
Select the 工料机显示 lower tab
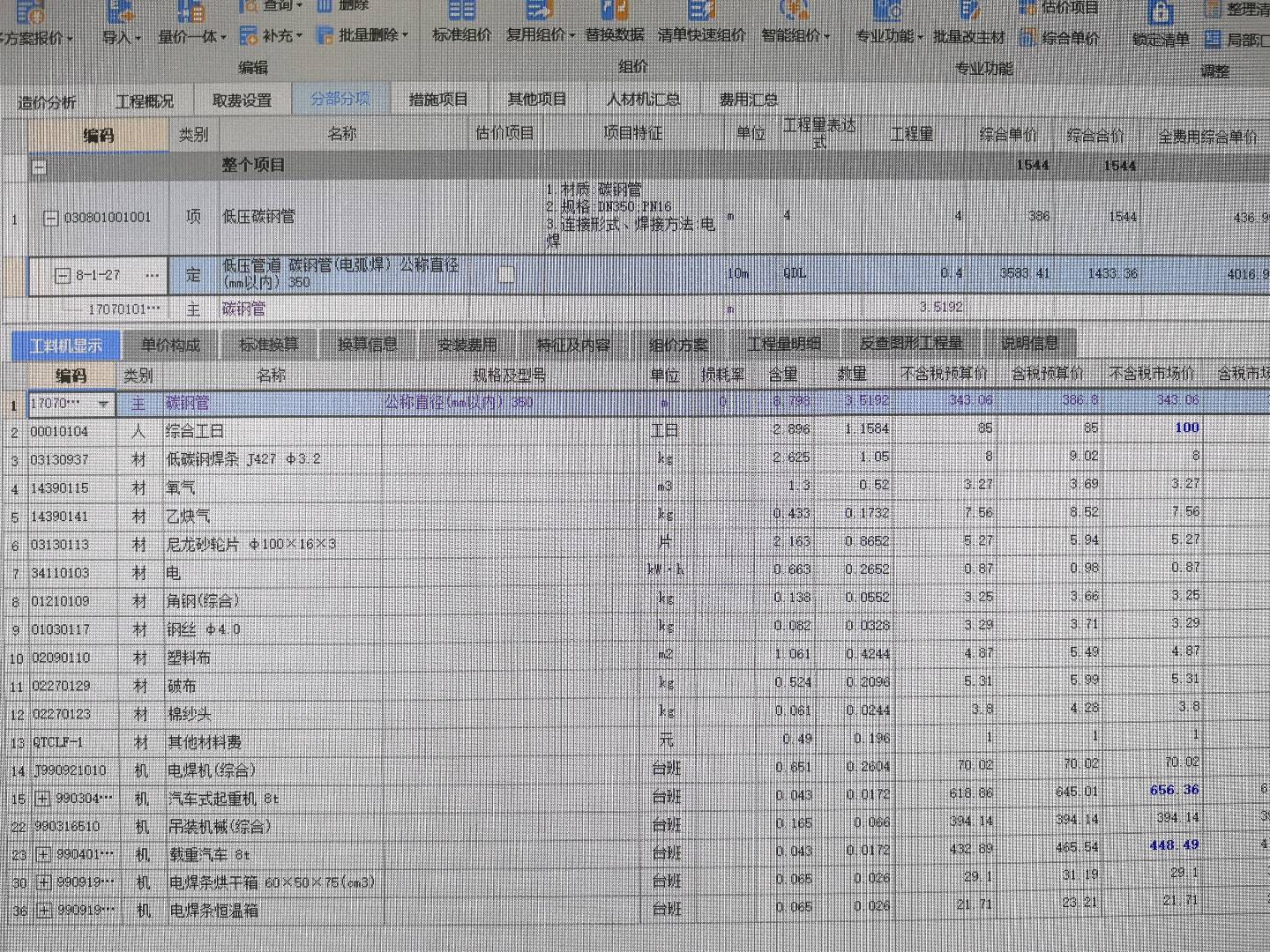(67, 346)
